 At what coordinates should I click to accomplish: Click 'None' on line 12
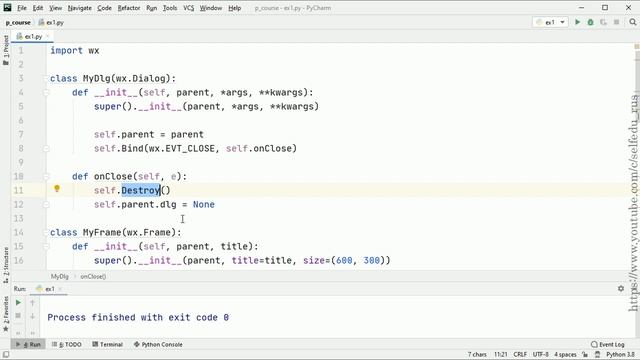coord(204,204)
